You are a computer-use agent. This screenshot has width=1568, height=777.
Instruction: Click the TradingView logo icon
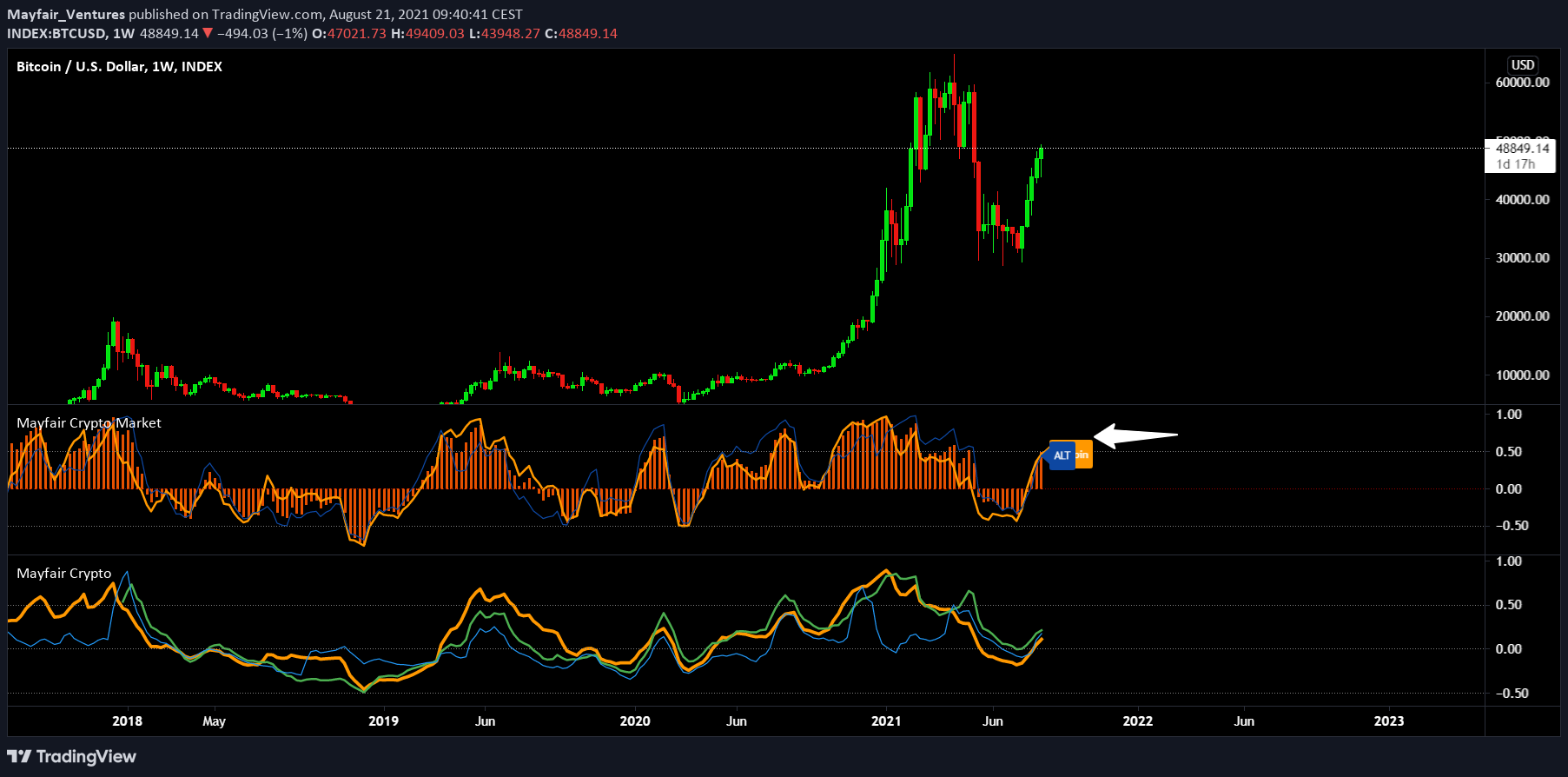pos(19,756)
